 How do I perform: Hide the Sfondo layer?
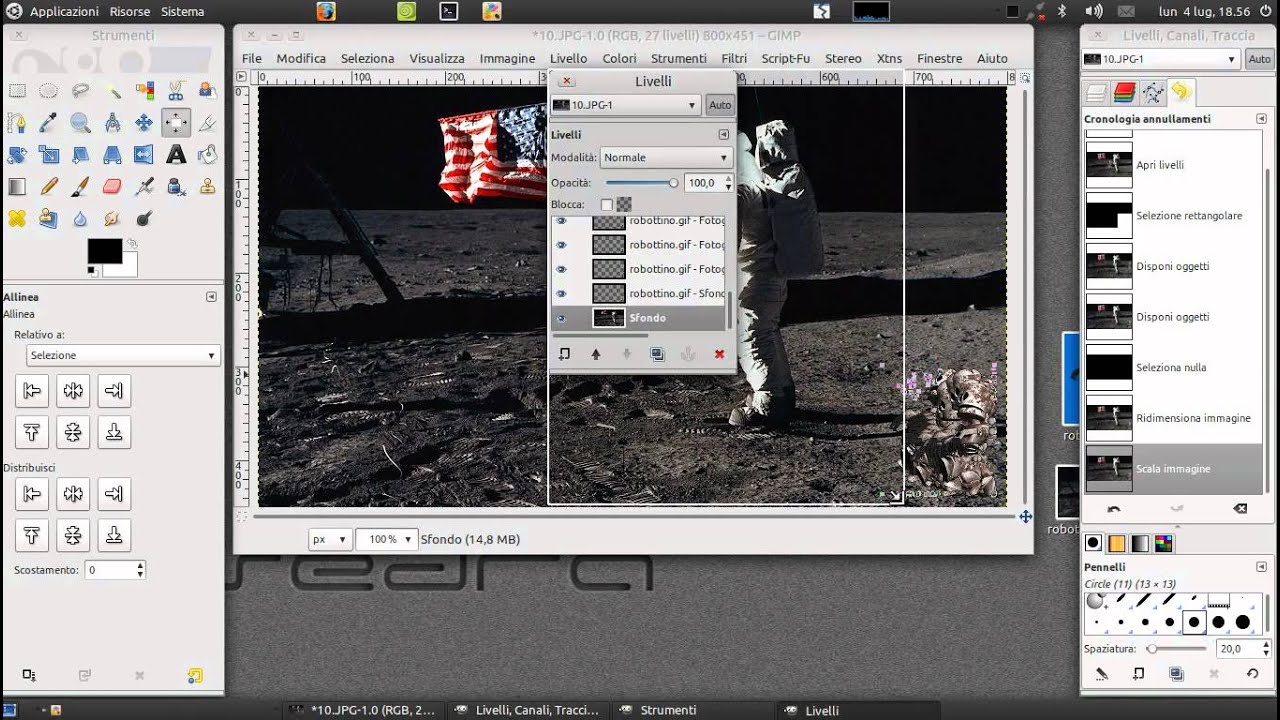[x=561, y=318]
